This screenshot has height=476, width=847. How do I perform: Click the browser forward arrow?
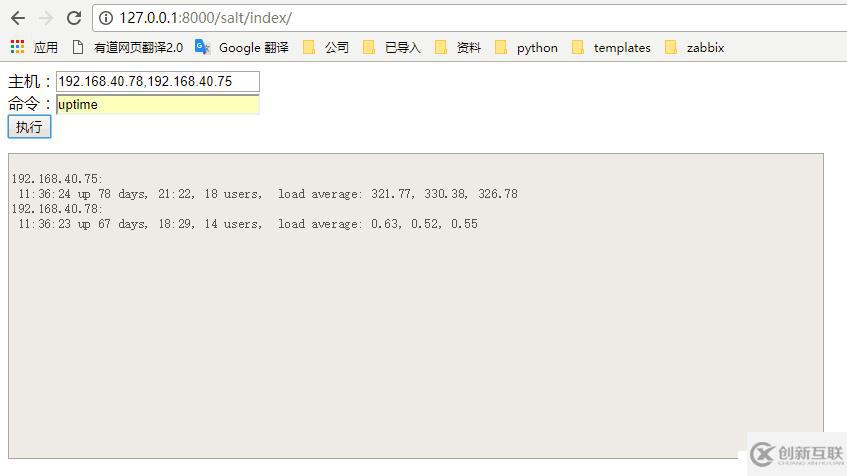point(46,18)
